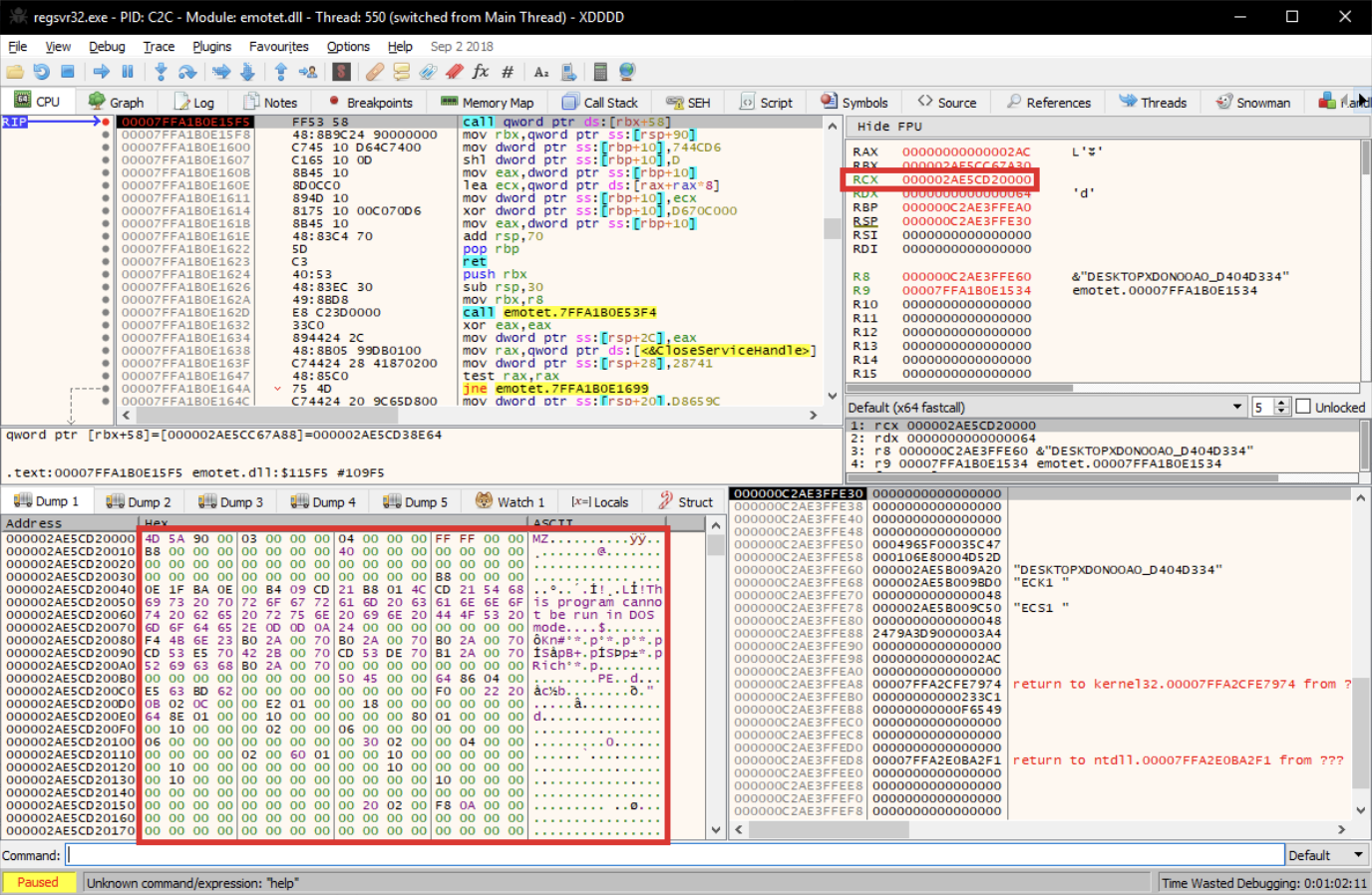Click the run arrow toolbar icon
1372x895 pixels.
coord(102,72)
